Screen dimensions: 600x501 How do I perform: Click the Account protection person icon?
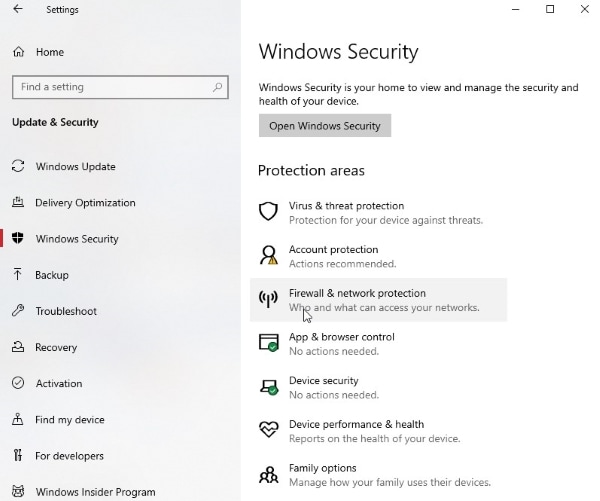[268, 256]
